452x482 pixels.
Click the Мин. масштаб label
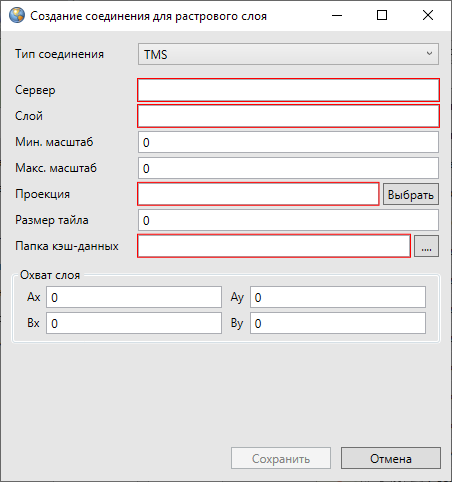(54, 142)
